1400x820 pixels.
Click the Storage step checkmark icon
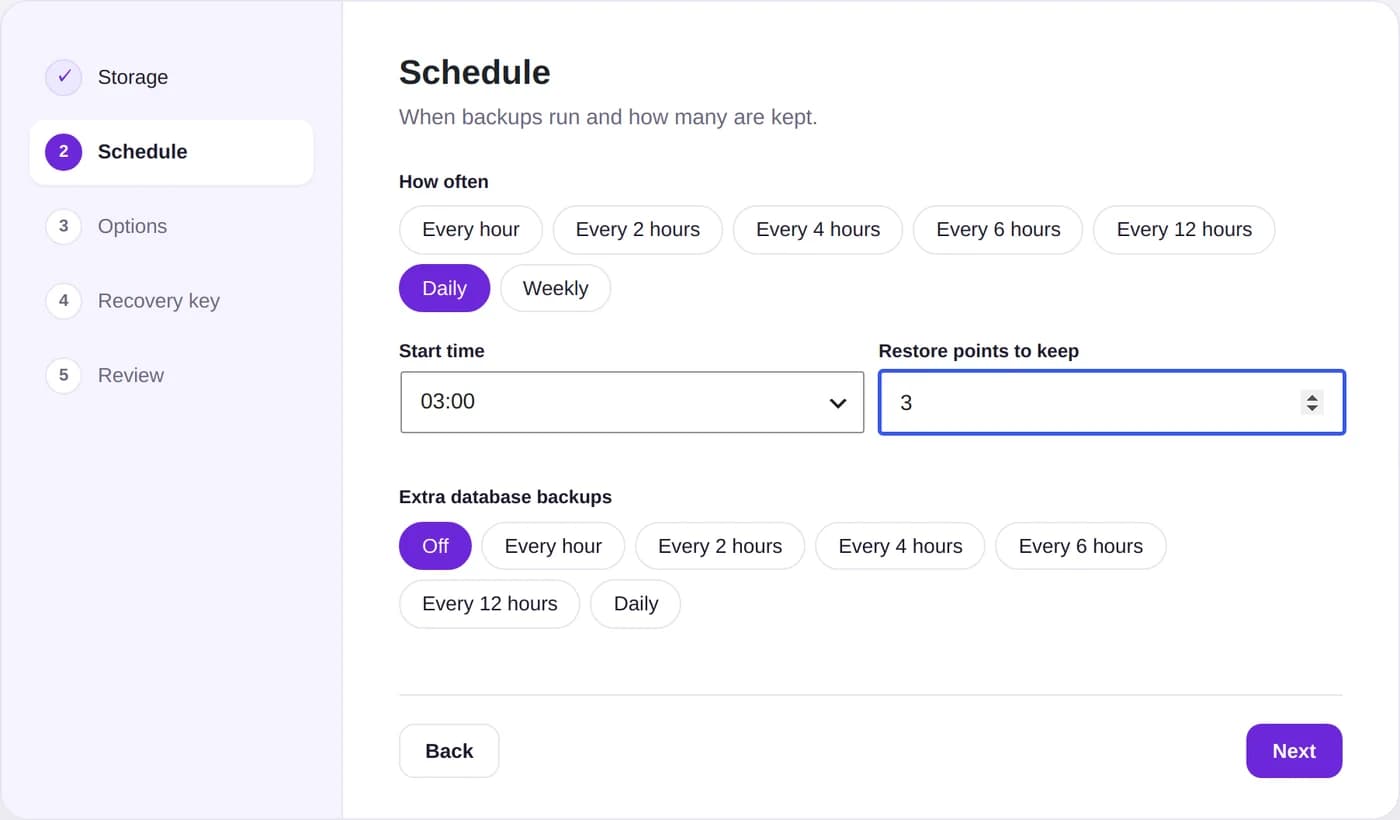[x=63, y=77]
